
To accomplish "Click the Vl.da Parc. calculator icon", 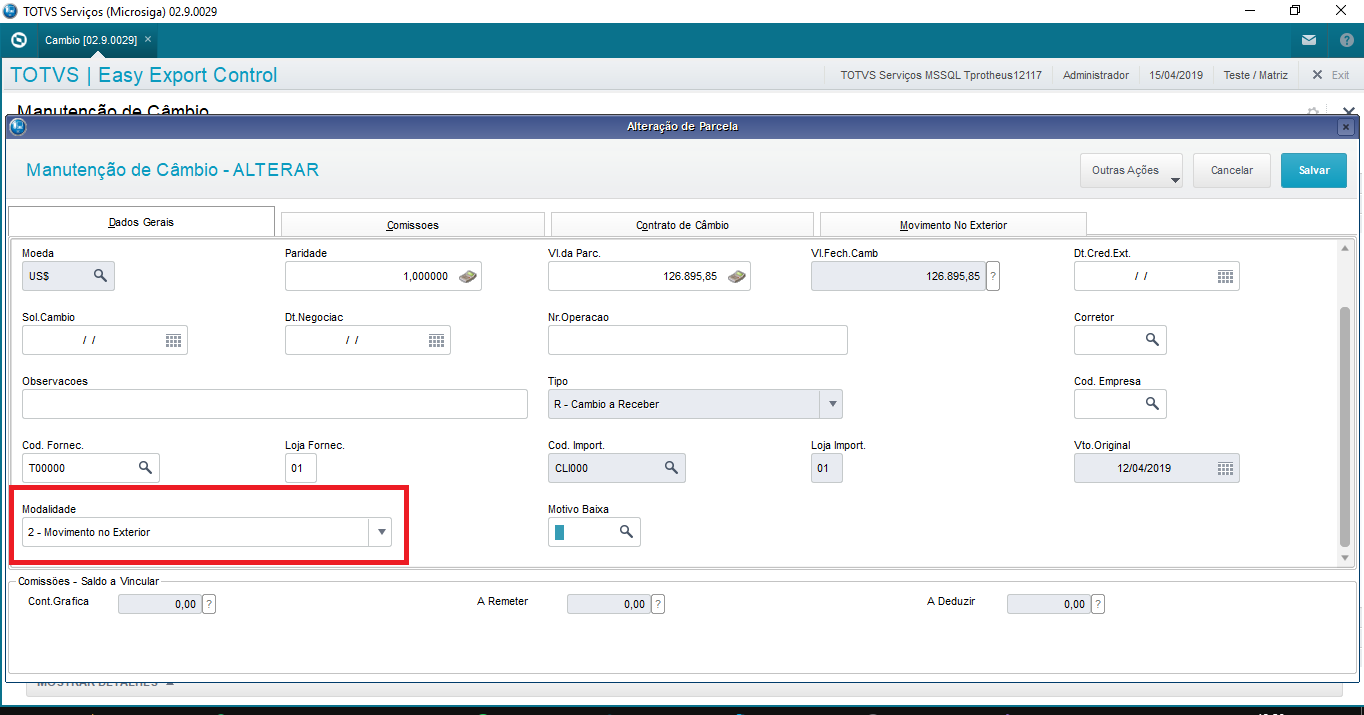I will point(736,276).
